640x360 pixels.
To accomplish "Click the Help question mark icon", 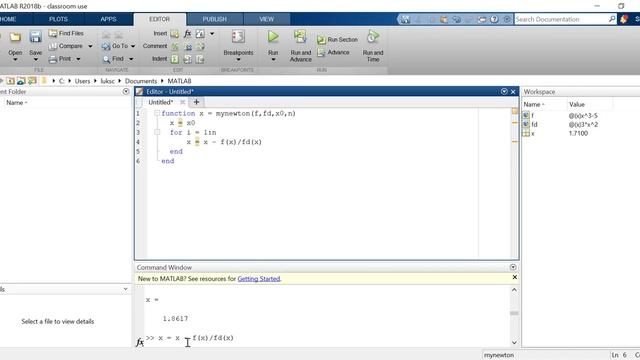I will 494,19.
